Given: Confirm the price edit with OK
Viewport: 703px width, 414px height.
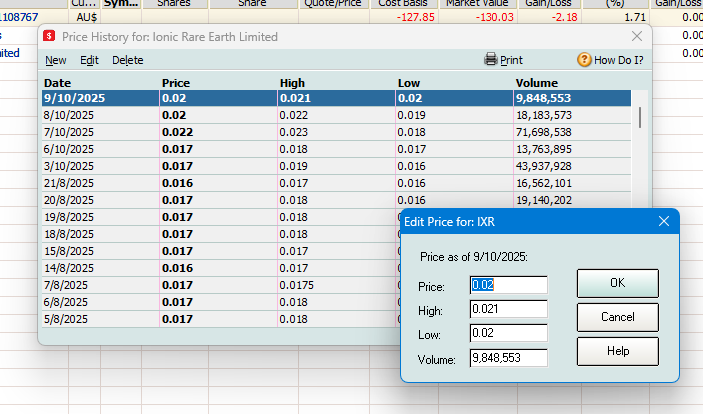Looking at the screenshot, I should point(617,283).
